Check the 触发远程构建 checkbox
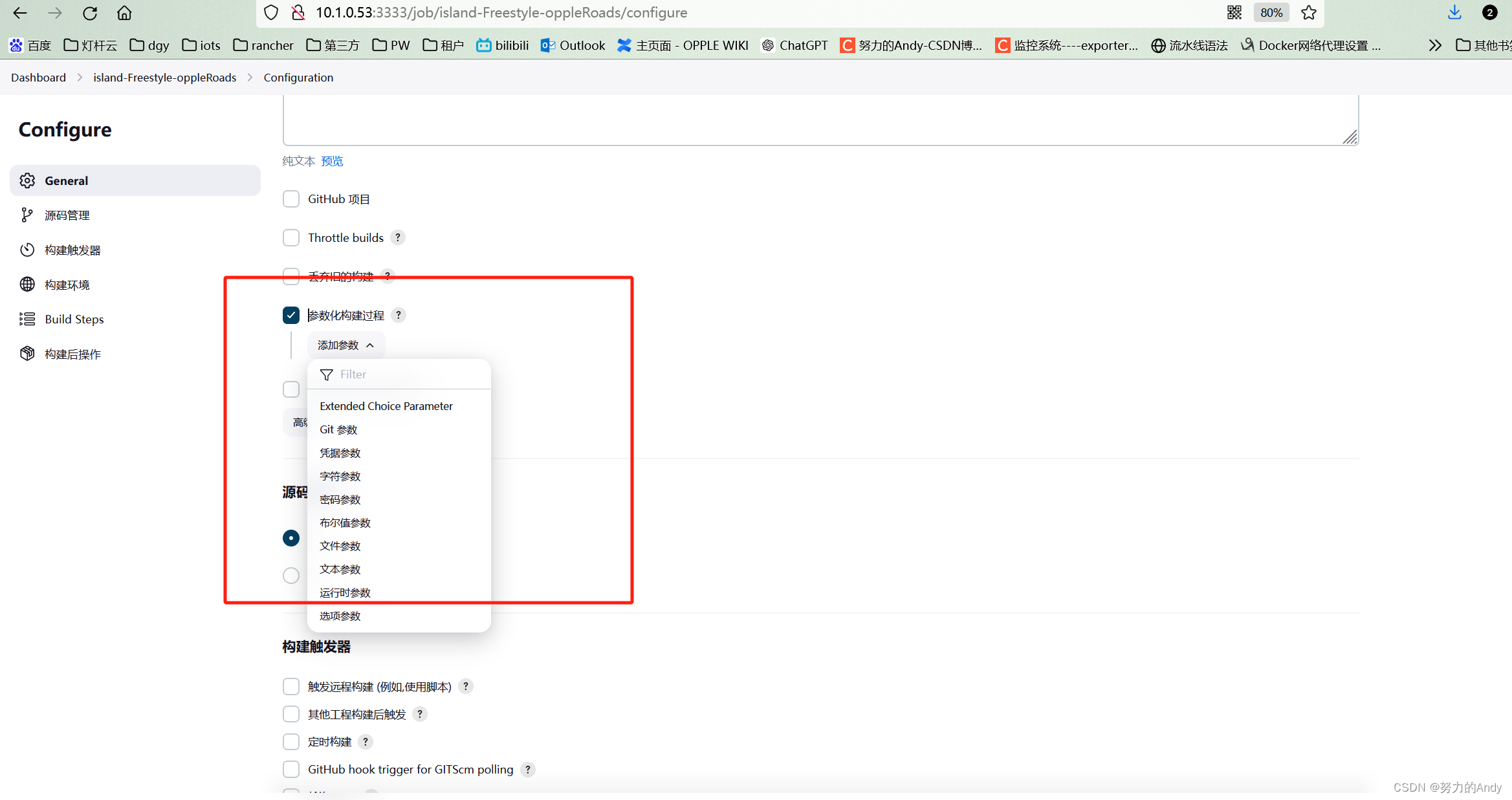 click(x=291, y=687)
